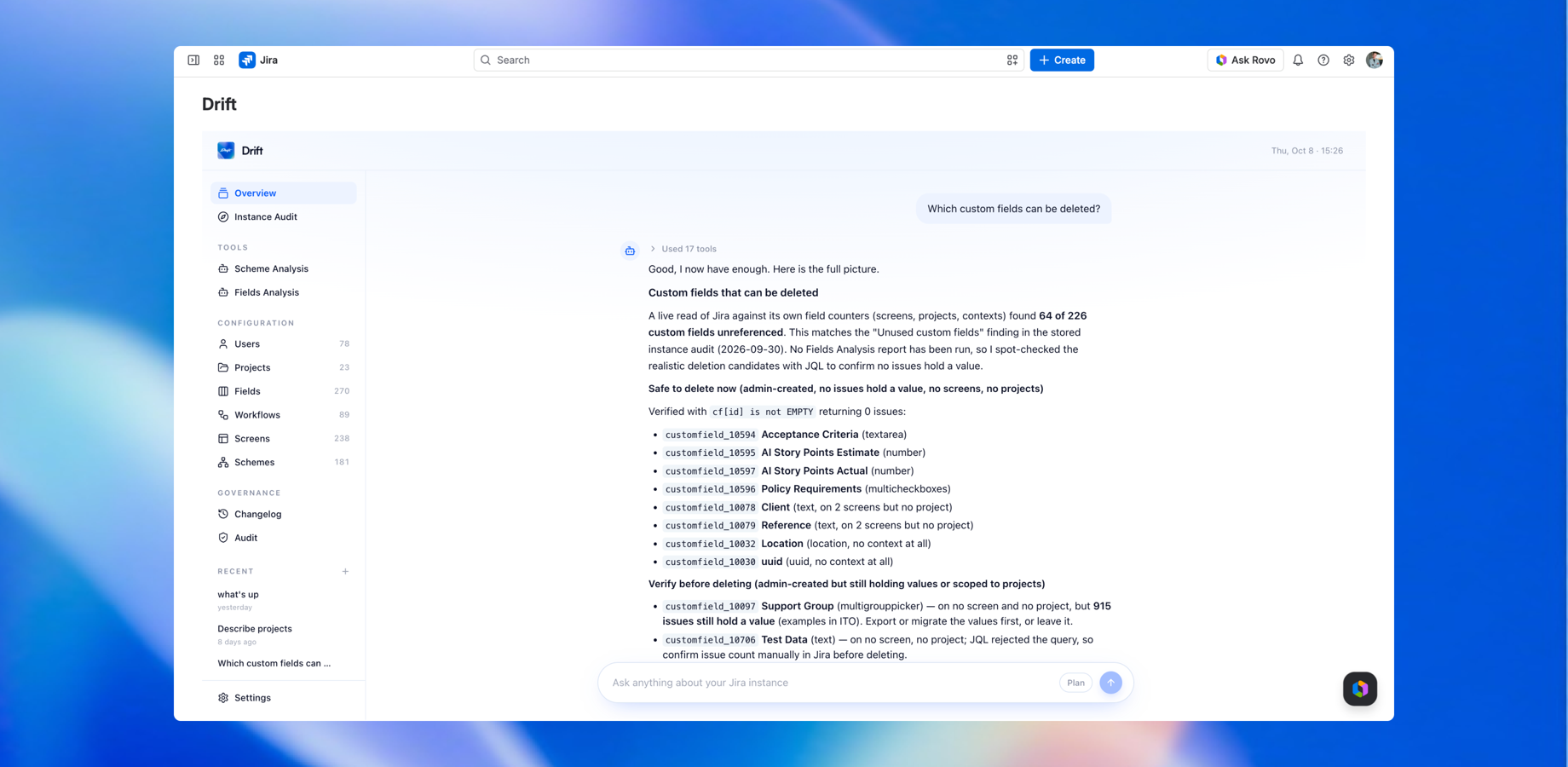Click customfield_10594 code label
Image resolution: width=1568 pixels, height=767 pixels.
click(710, 435)
